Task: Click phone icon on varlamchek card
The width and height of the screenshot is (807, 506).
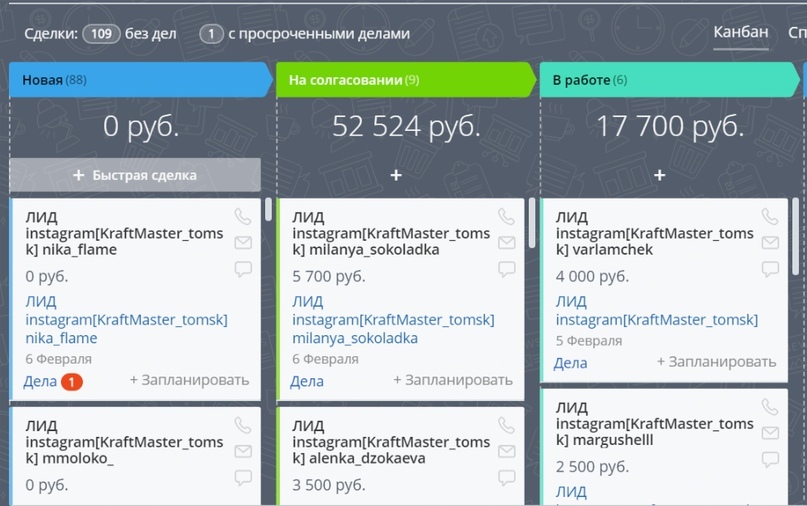Action: pyautogui.click(x=770, y=216)
